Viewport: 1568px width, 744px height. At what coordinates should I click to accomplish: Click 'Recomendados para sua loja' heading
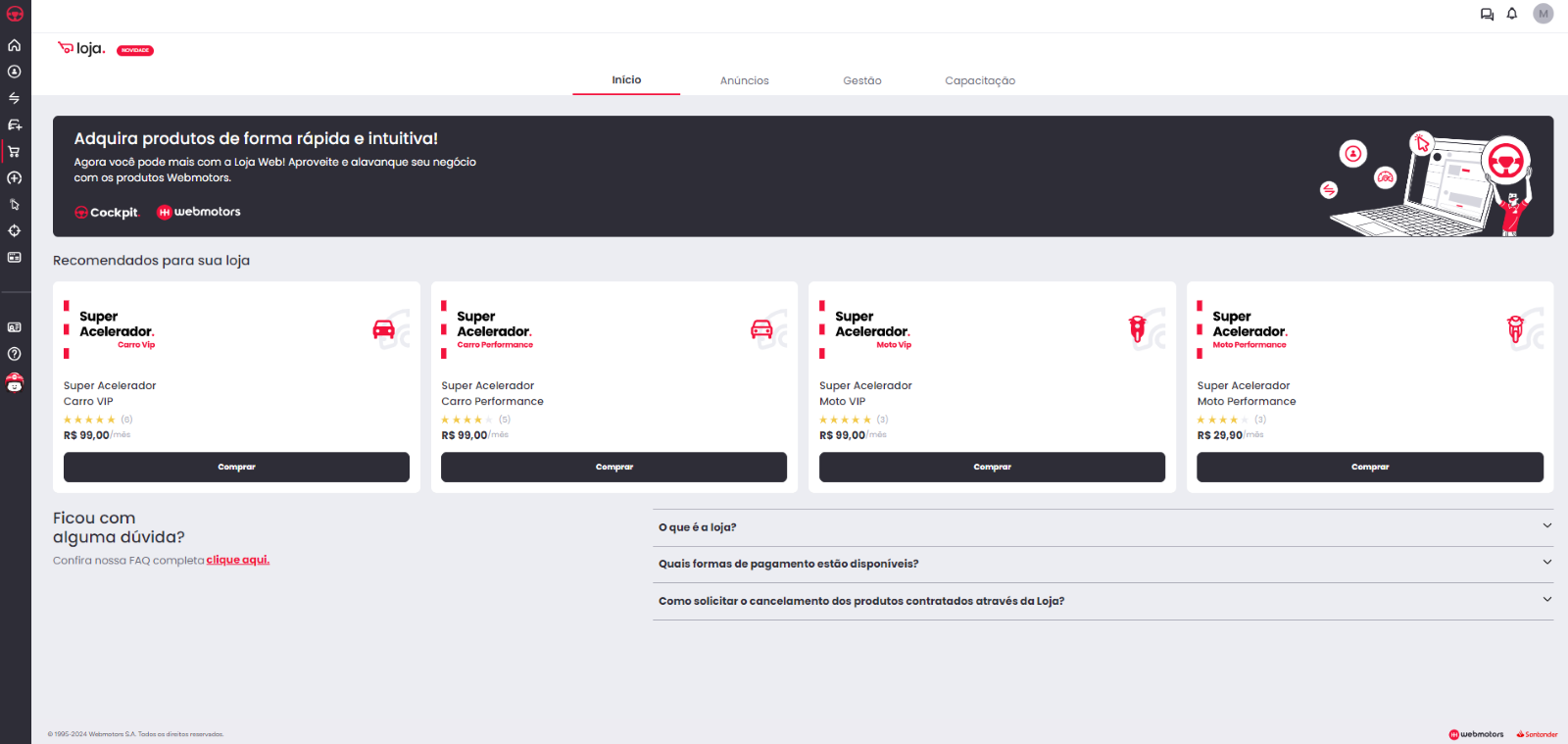tap(151, 261)
